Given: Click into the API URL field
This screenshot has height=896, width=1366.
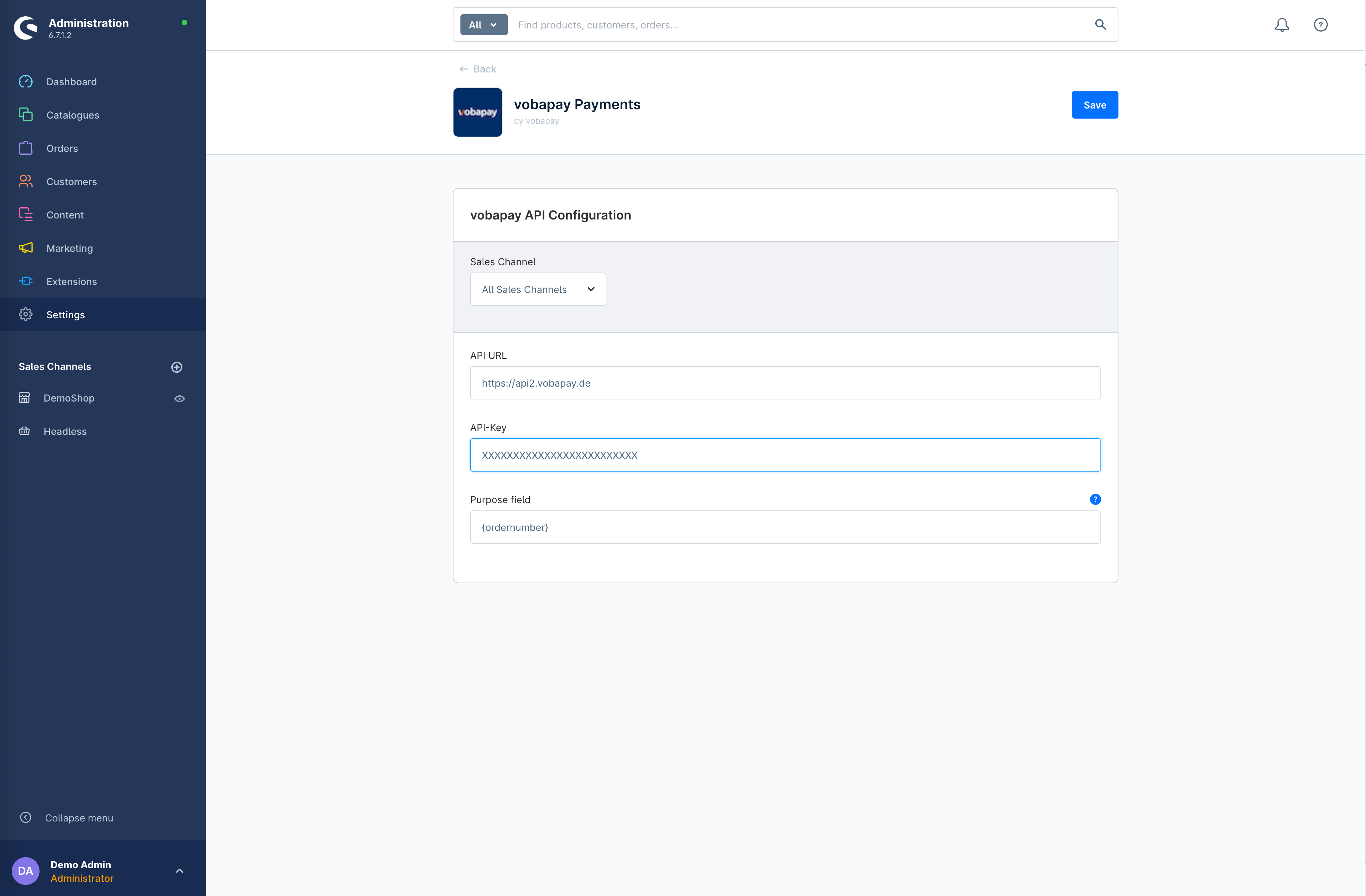Looking at the screenshot, I should pos(785,383).
